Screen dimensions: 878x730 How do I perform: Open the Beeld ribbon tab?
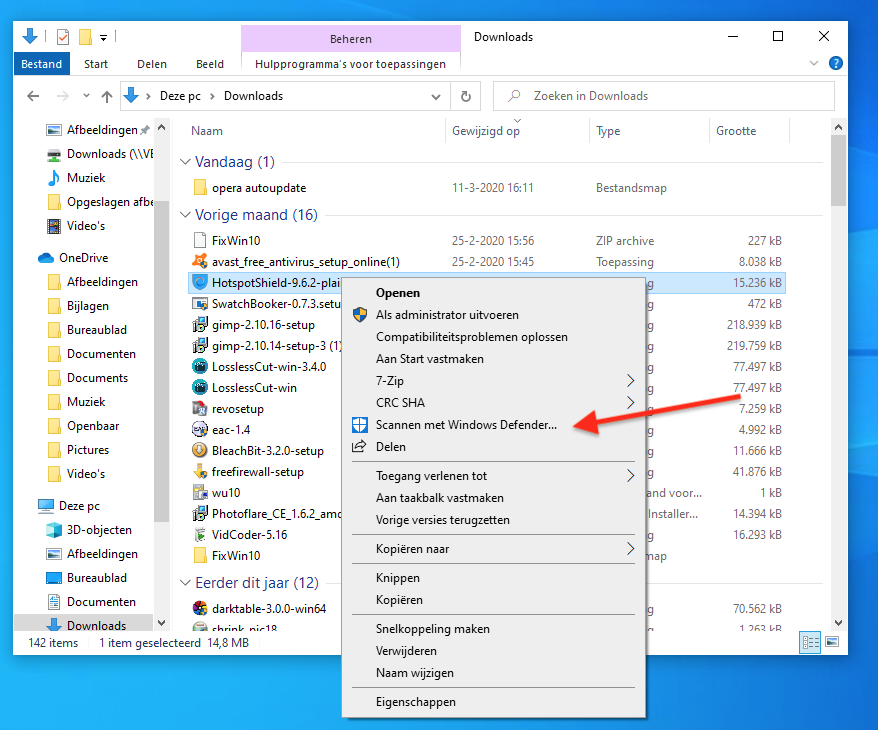pos(210,64)
